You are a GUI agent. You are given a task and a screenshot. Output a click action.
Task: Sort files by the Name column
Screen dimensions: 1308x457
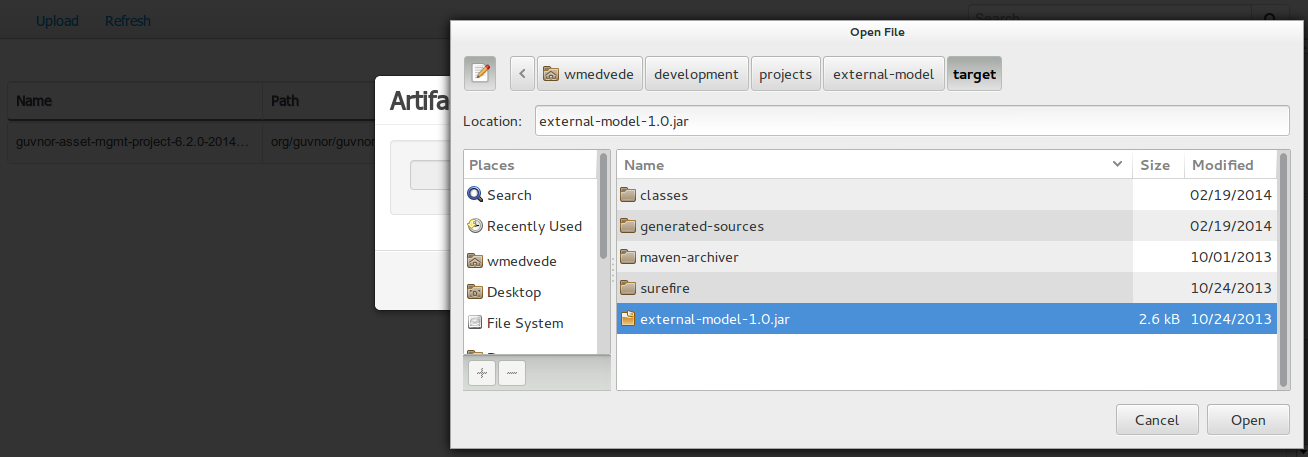click(x=870, y=165)
